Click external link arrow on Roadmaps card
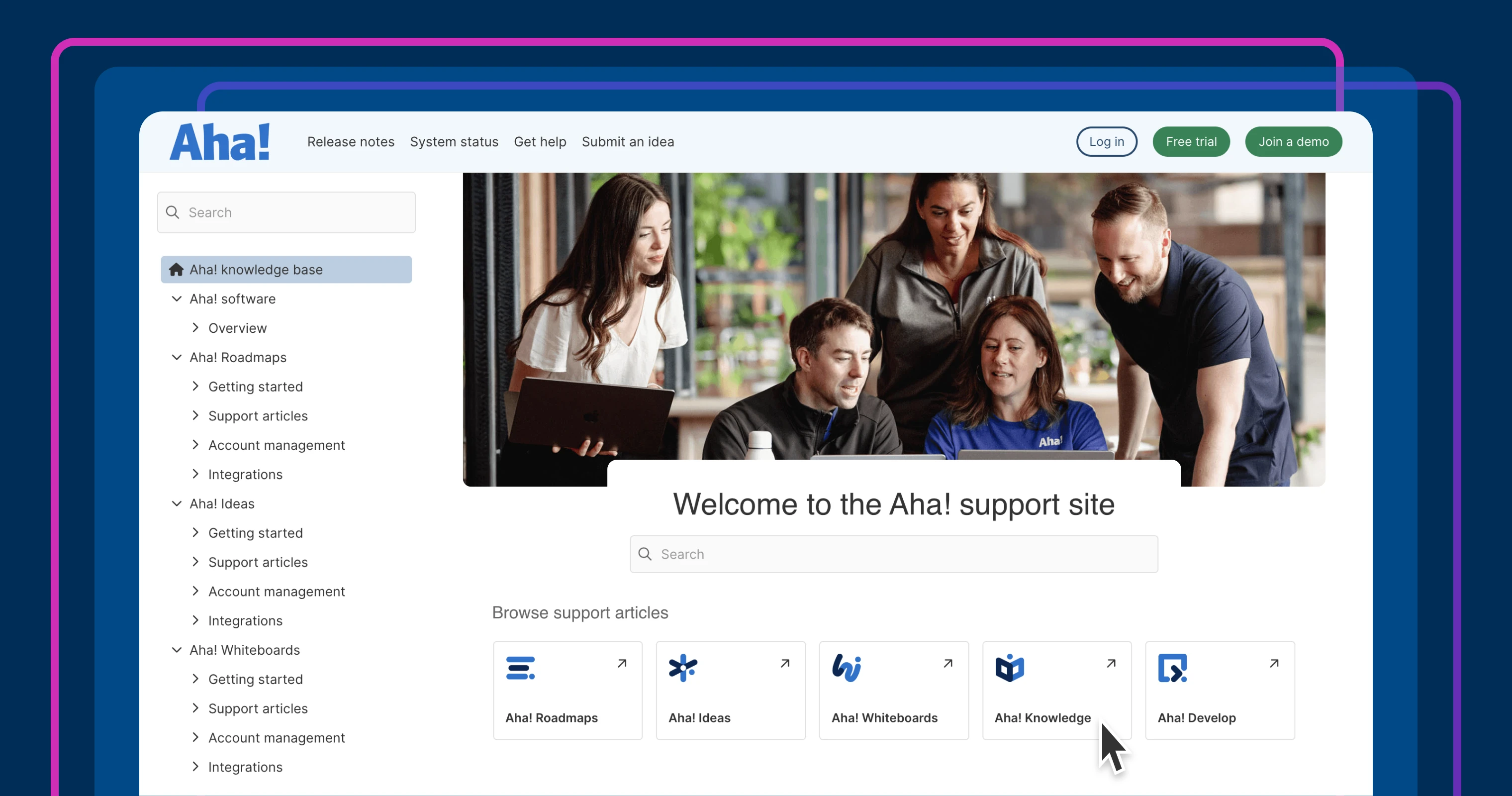 [x=622, y=664]
